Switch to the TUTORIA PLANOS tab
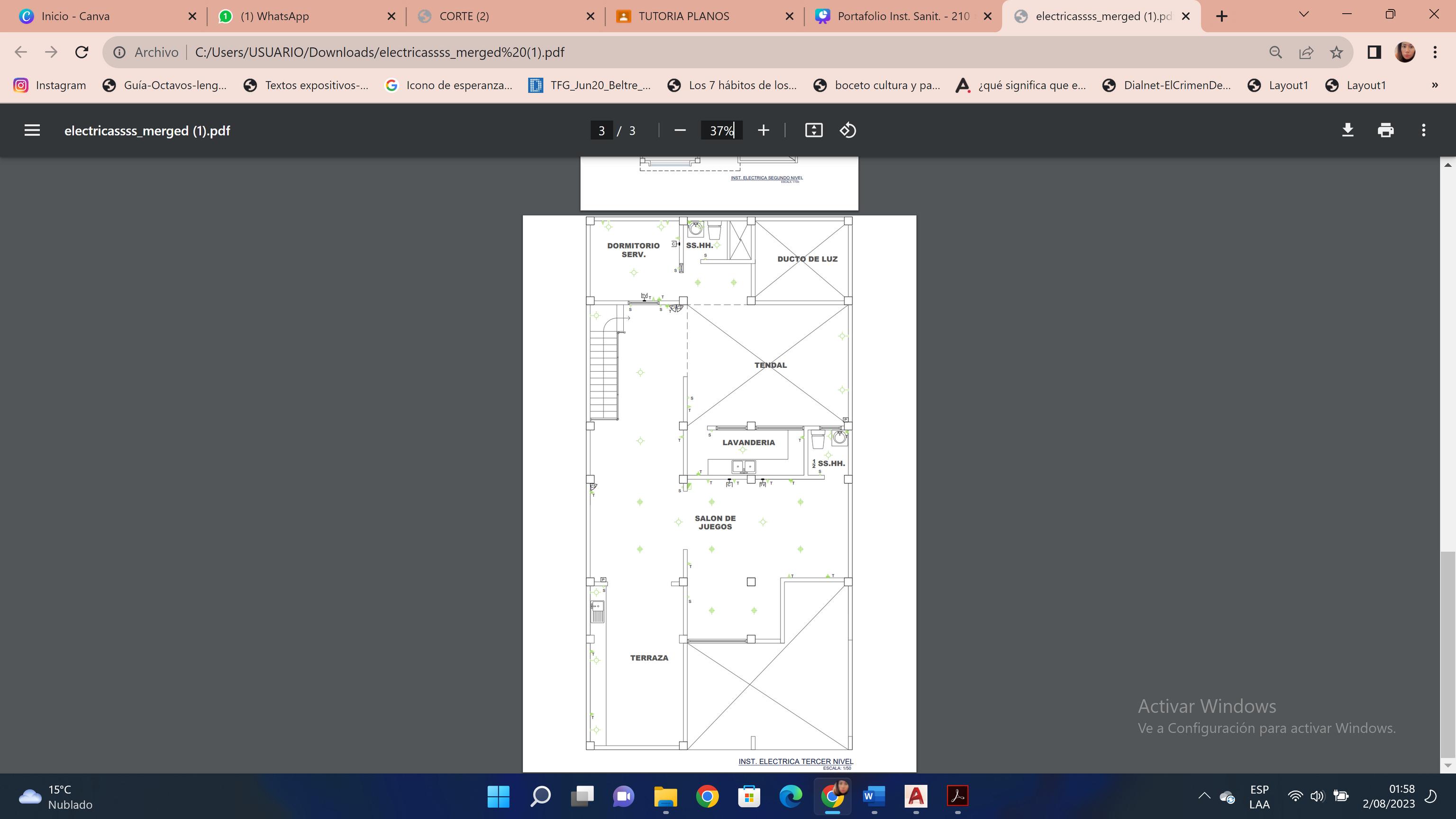This screenshot has width=1456, height=819. (x=683, y=17)
